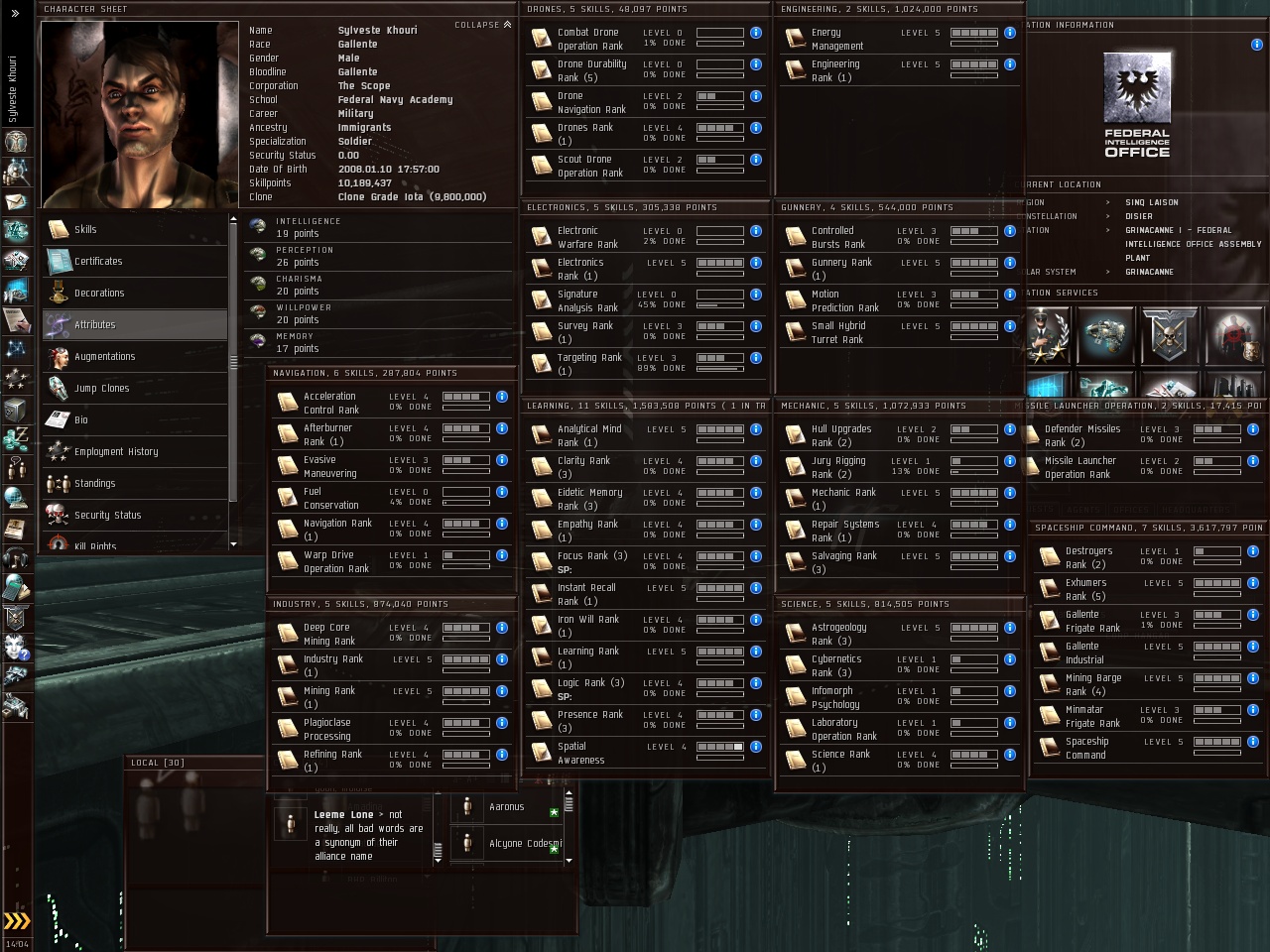
Task: Open the jukebox headphones icon
Action: [16, 557]
